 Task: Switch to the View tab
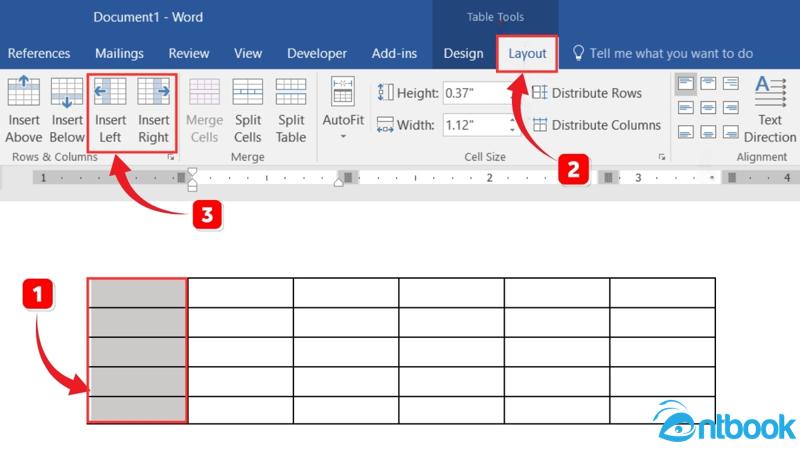click(x=248, y=54)
